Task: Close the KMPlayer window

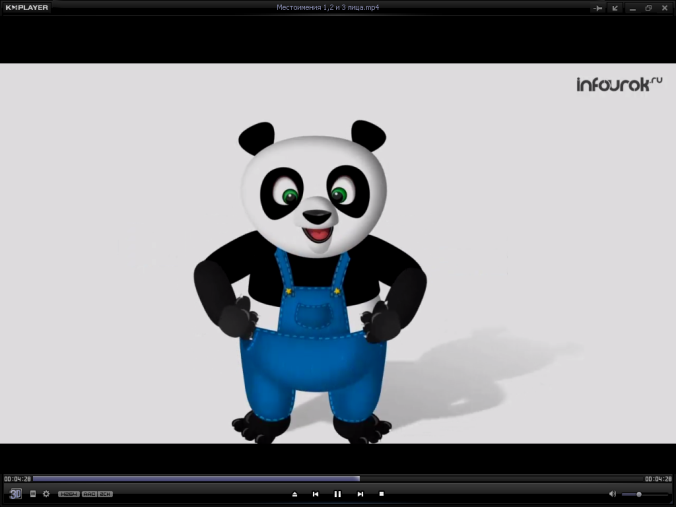Action: [x=665, y=8]
